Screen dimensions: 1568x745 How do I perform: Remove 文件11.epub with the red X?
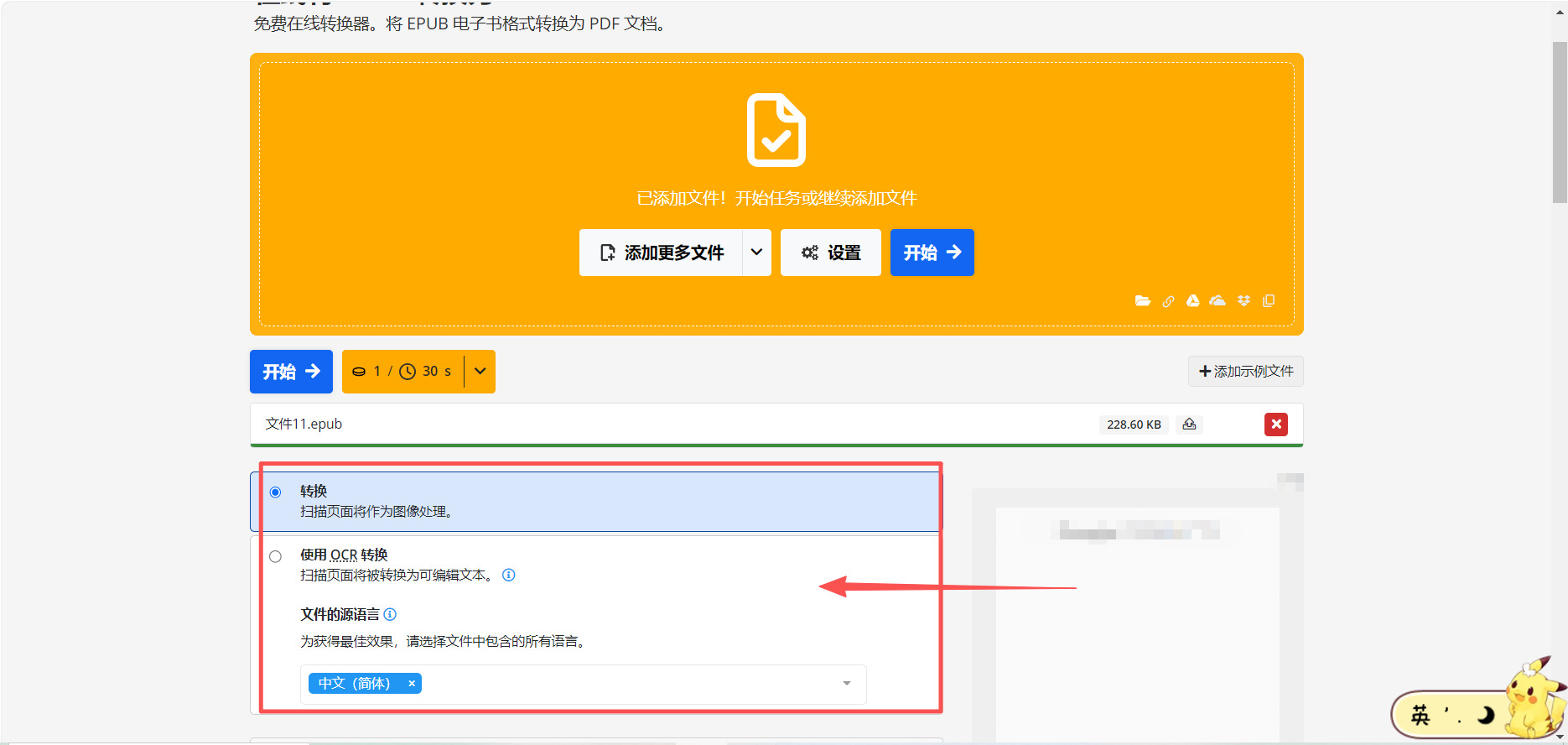pos(1276,425)
